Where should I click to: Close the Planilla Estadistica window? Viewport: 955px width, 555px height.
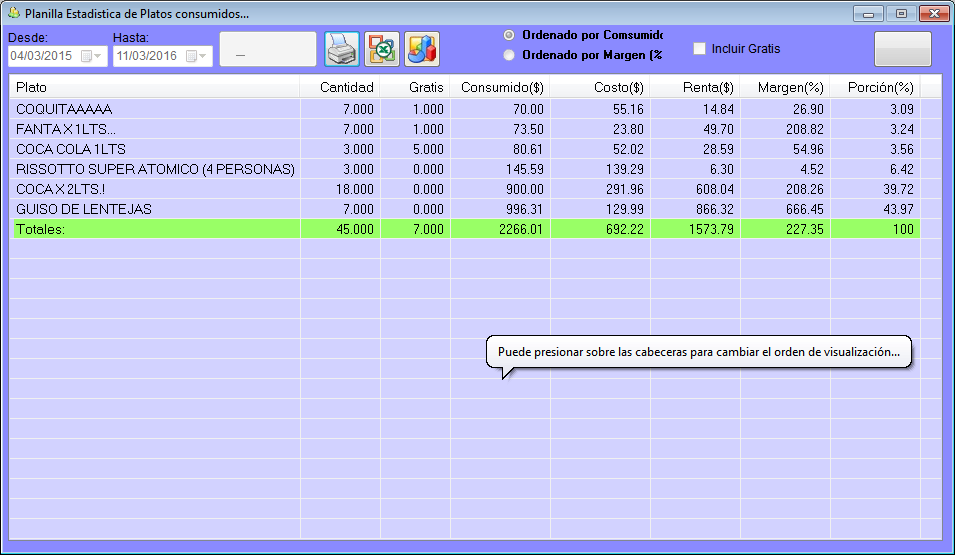(x=934, y=13)
